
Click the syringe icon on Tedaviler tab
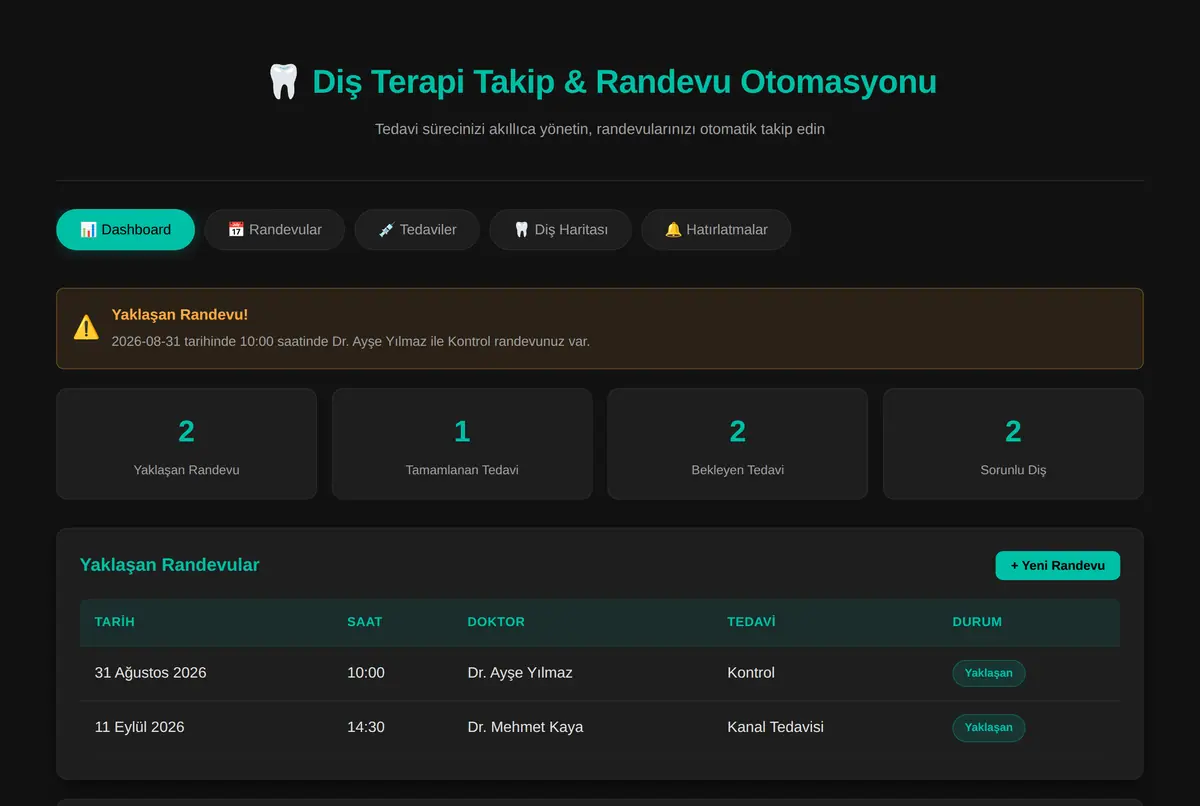pyautogui.click(x=386, y=229)
